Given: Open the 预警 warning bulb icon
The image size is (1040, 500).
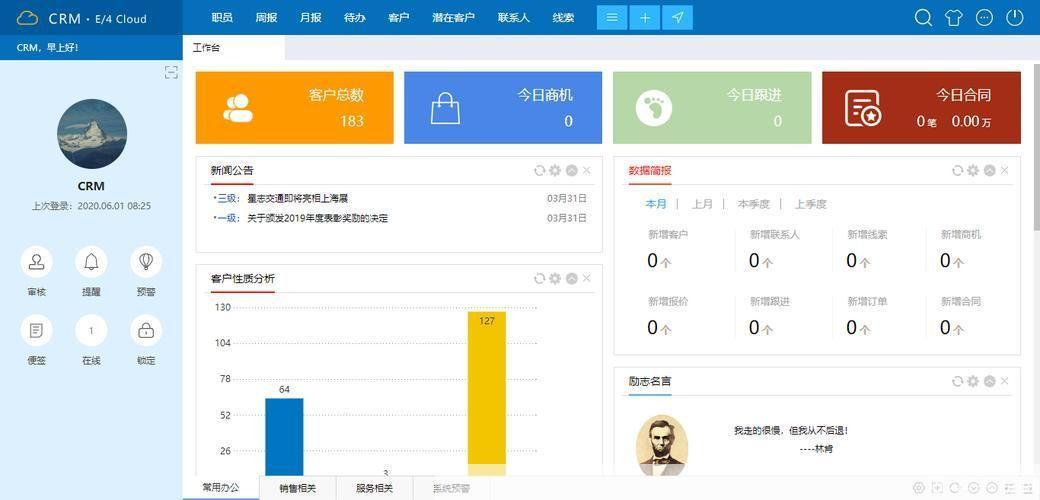Looking at the screenshot, I should [146, 261].
